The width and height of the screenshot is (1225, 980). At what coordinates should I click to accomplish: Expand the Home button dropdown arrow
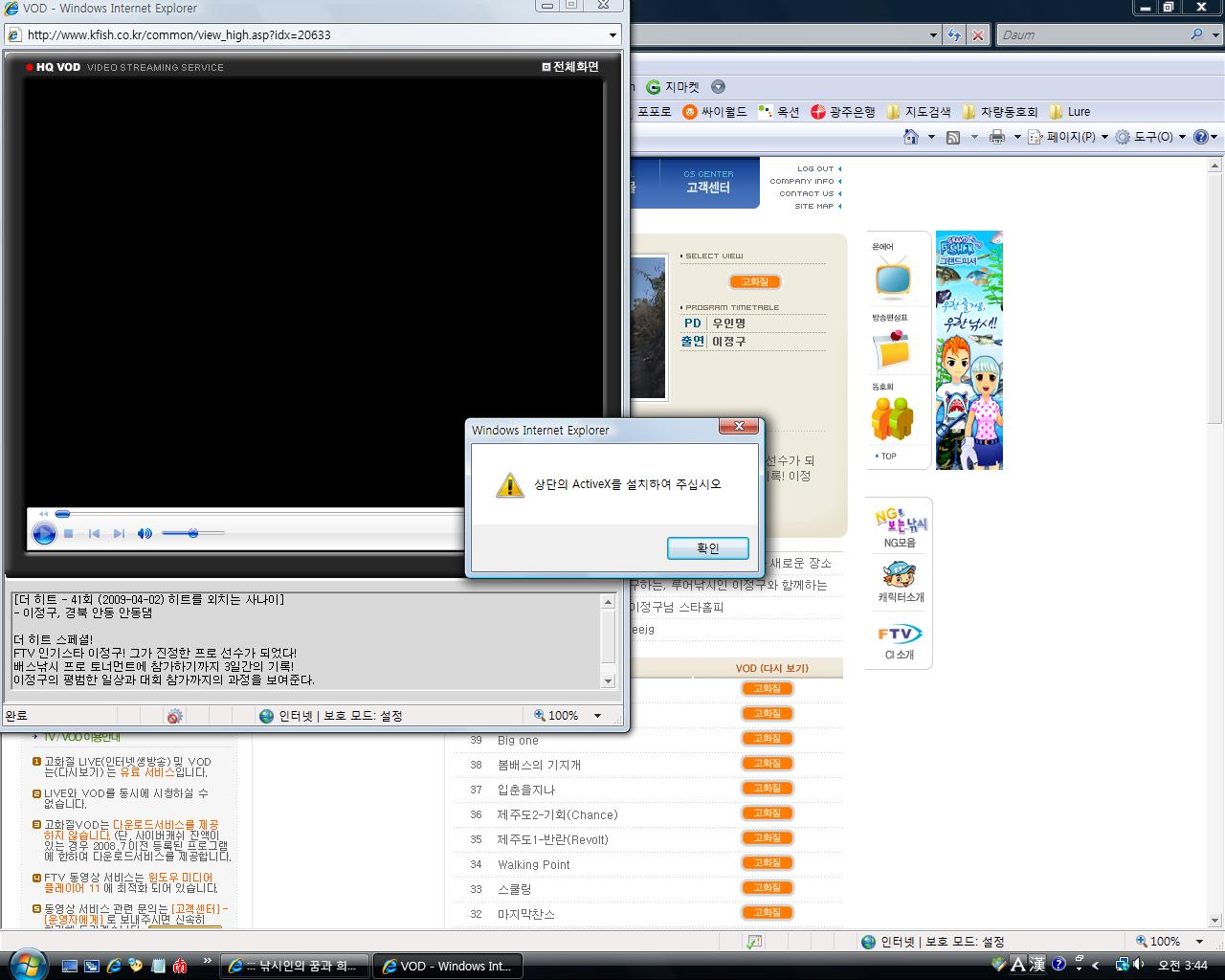point(931,137)
